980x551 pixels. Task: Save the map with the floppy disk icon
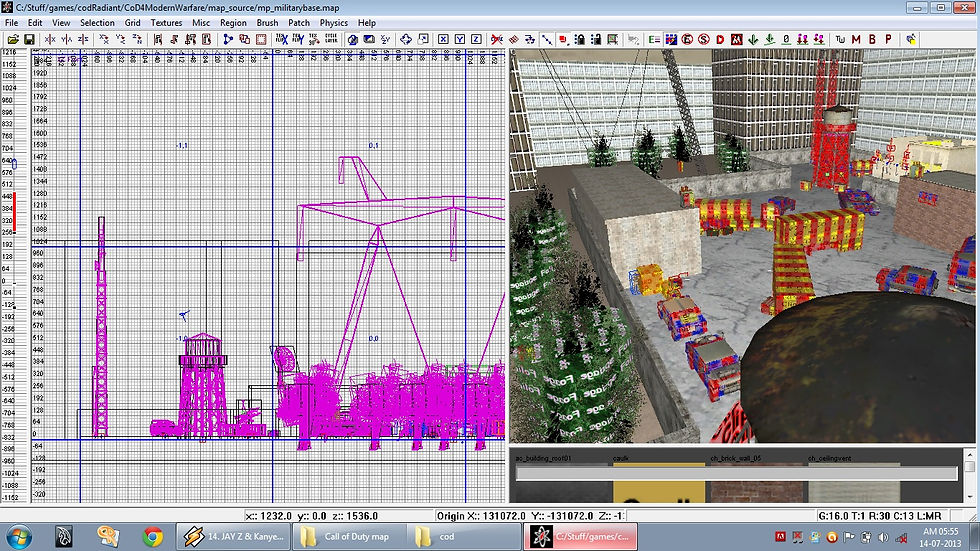29,39
